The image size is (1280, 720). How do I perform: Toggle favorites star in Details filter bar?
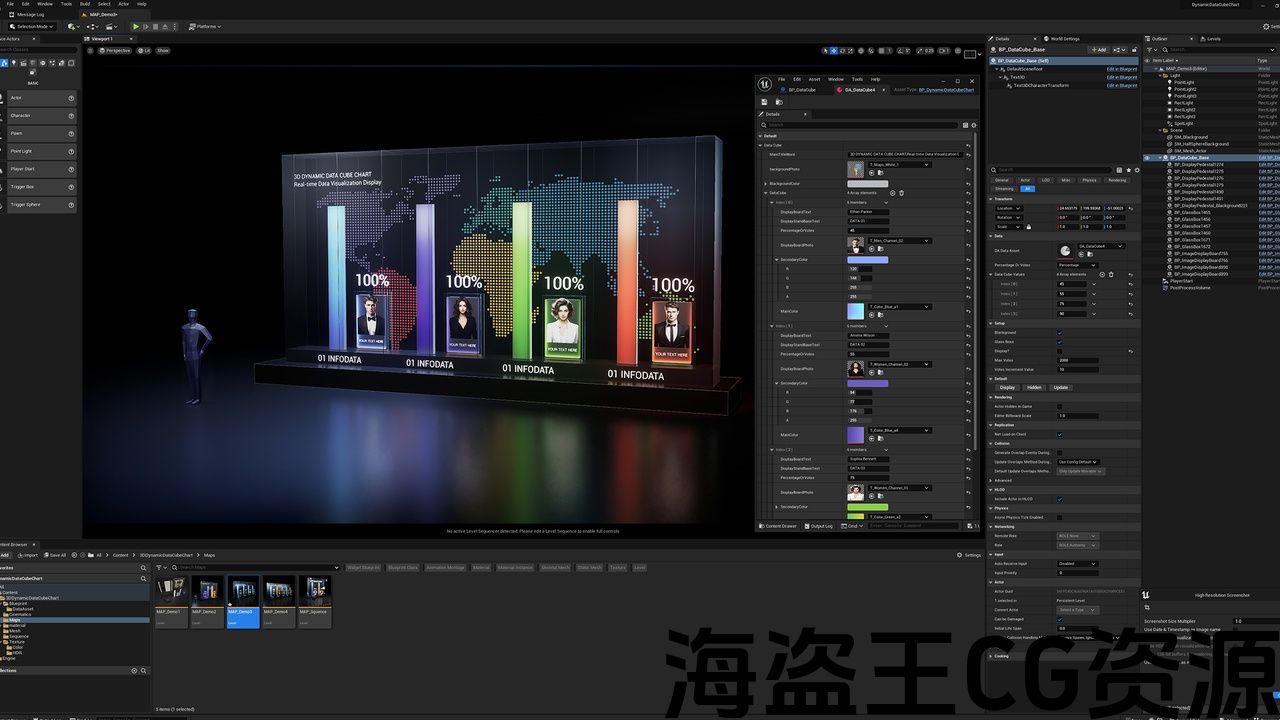(1127, 170)
